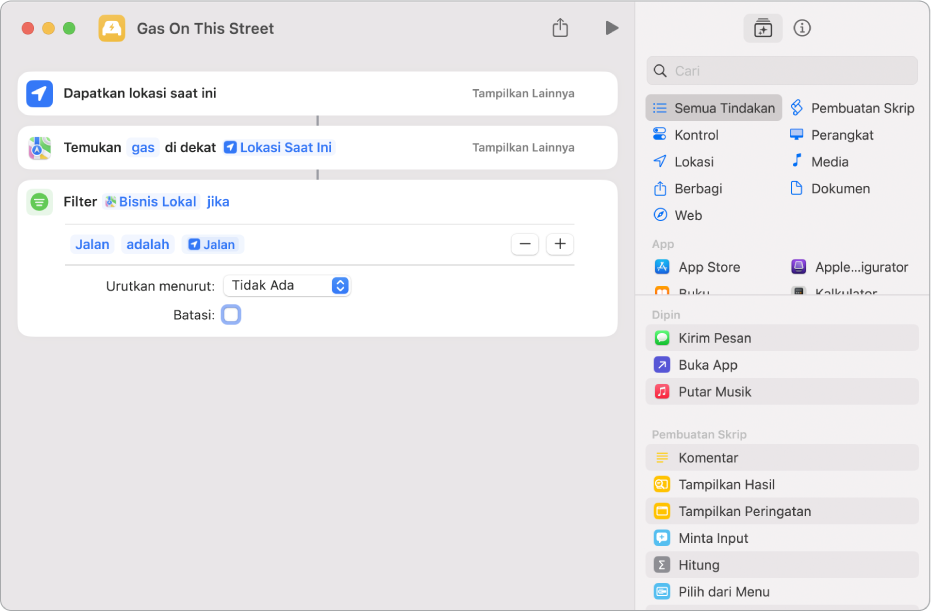Click the Share shortcut icon in toolbar
Viewport: 931px width, 612px height.
[x=560, y=28]
